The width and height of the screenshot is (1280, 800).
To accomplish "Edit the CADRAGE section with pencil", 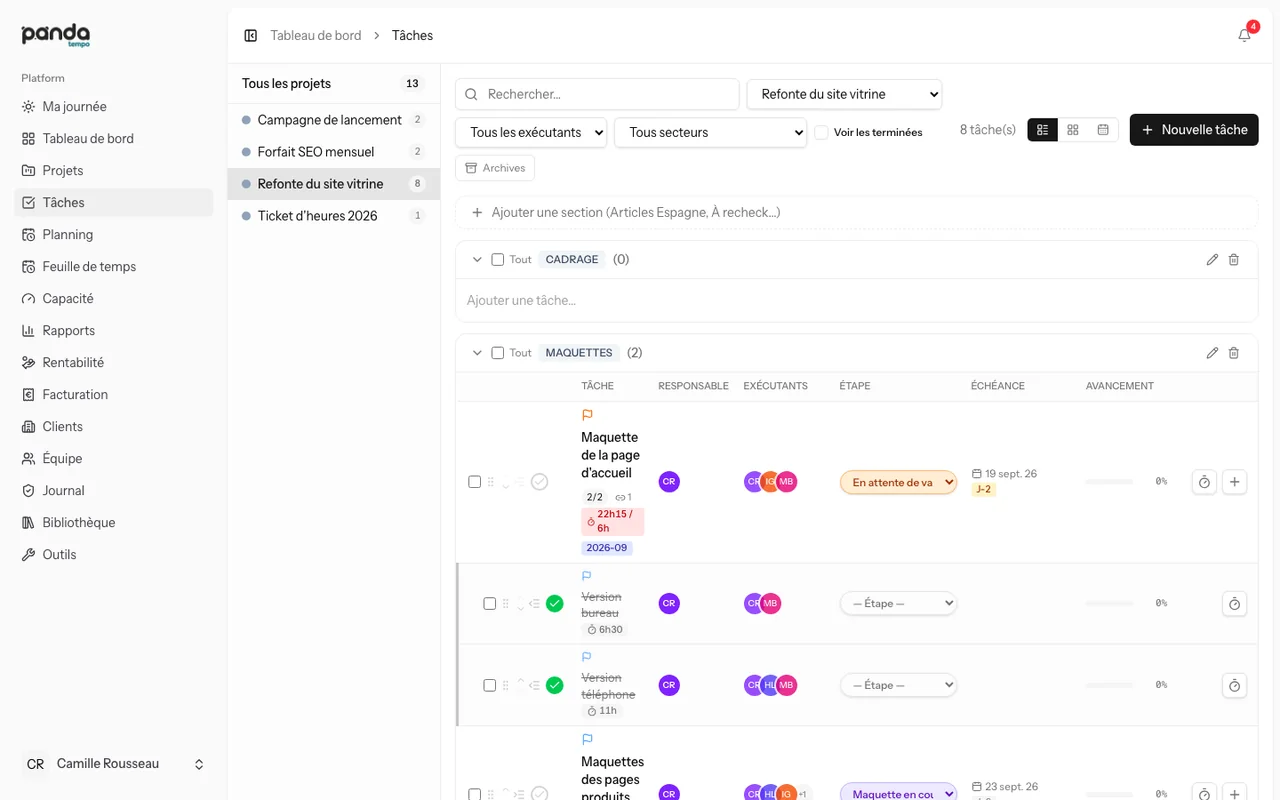I will (x=1212, y=259).
